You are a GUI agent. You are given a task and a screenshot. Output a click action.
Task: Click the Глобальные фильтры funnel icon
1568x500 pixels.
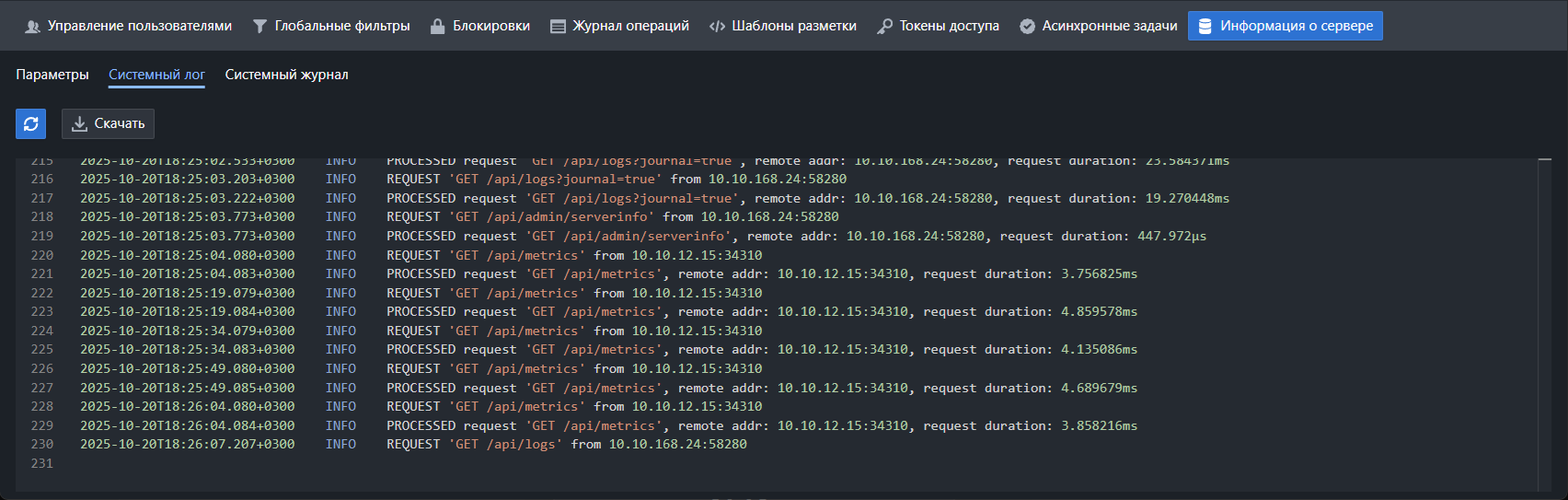click(x=259, y=27)
